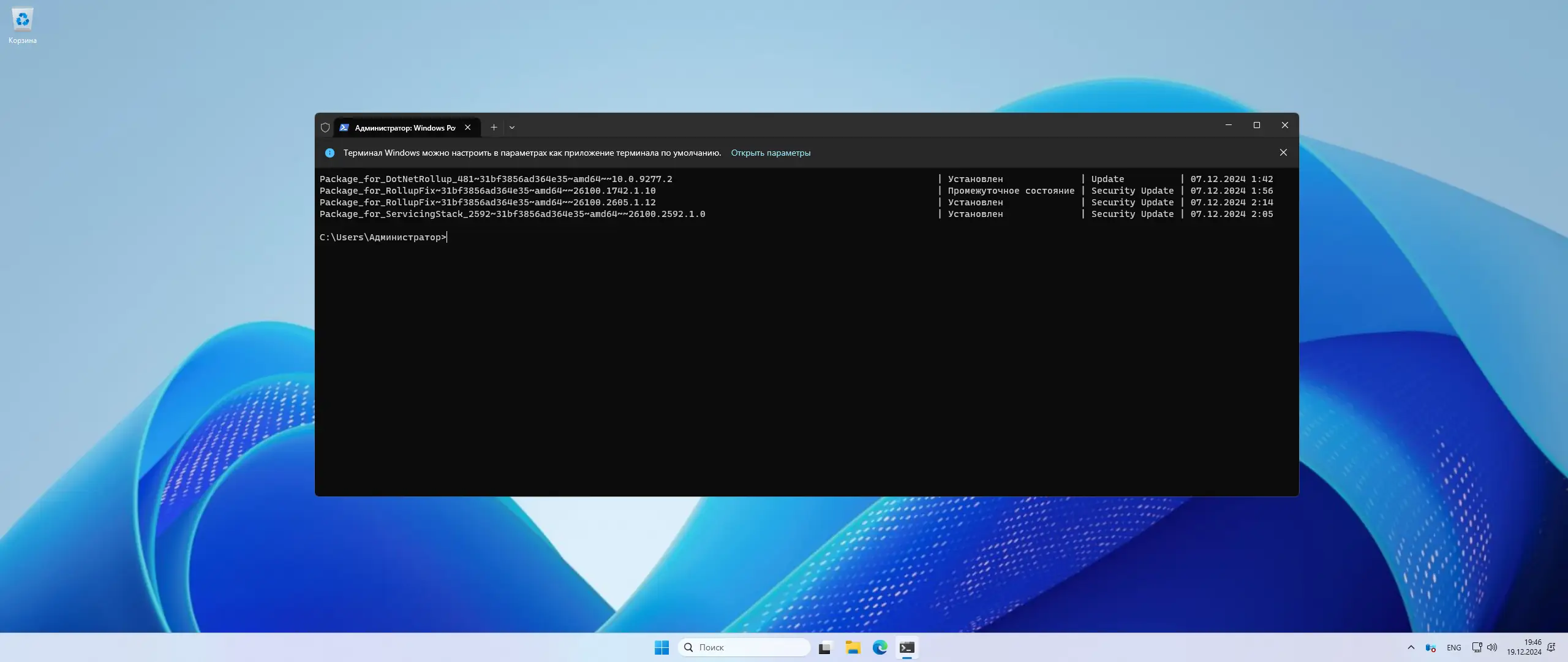The width and height of the screenshot is (1568, 662).
Task: Expand the new tab profile dropdown
Action: (x=512, y=127)
